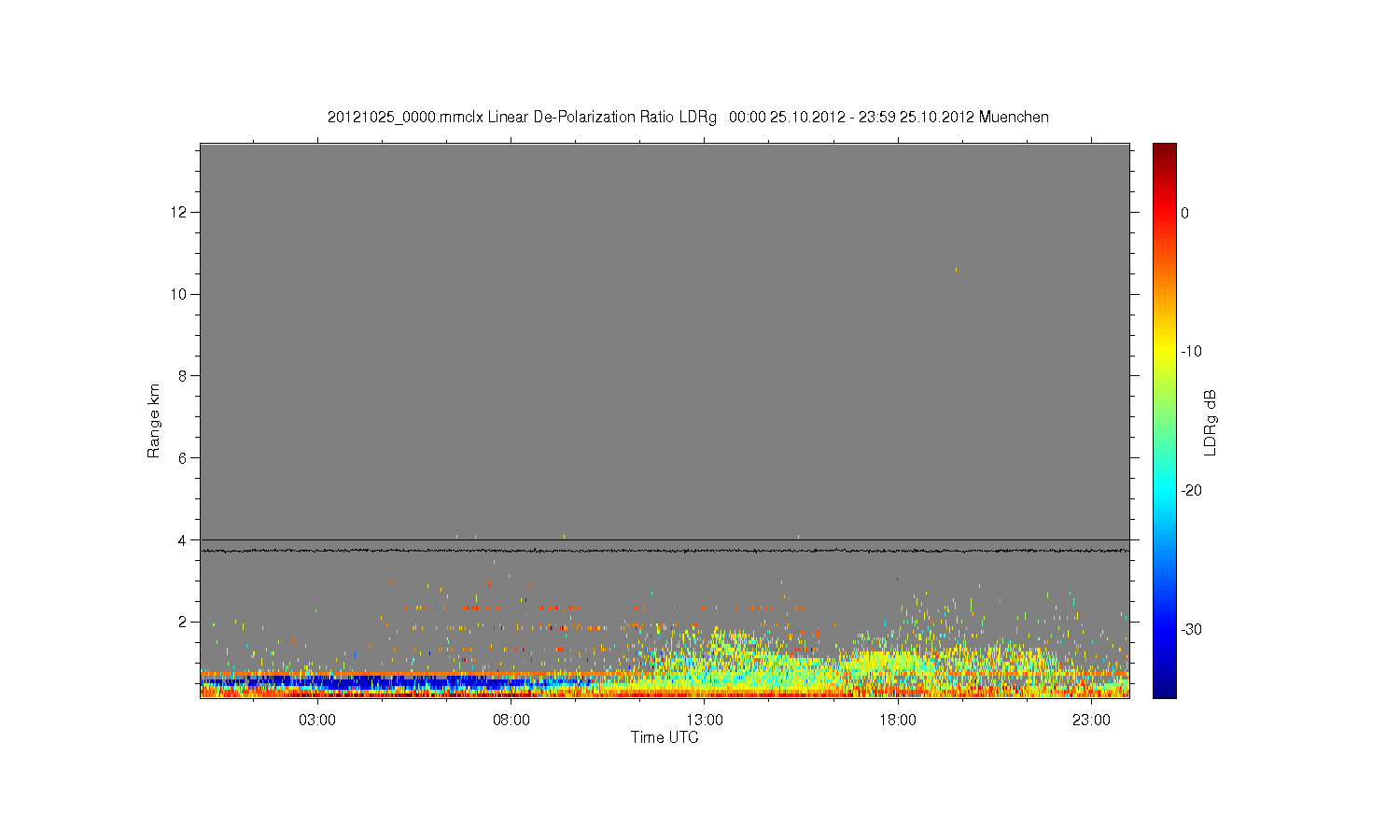Click the plot title text starting '20121025_0000.mmclx'
Image resolution: width=1400 pixels, height=840 pixels.
pos(688,118)
